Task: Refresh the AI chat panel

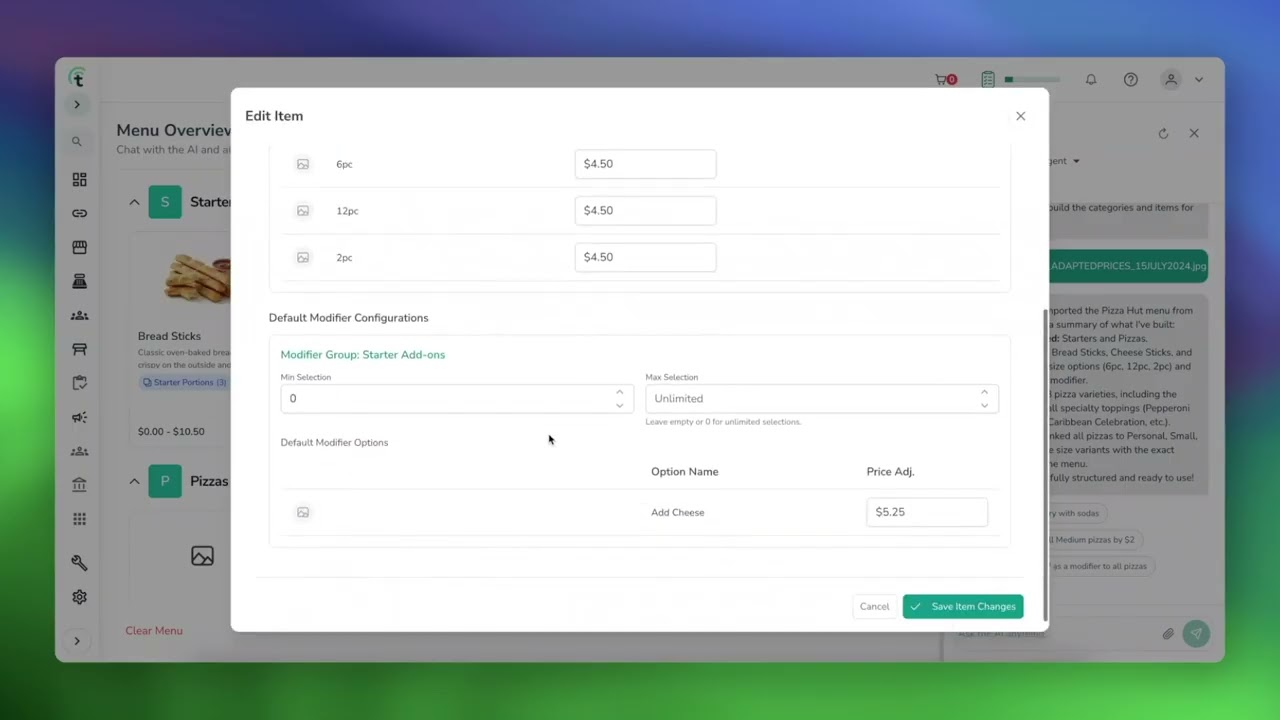Action: coord(1163,133)
